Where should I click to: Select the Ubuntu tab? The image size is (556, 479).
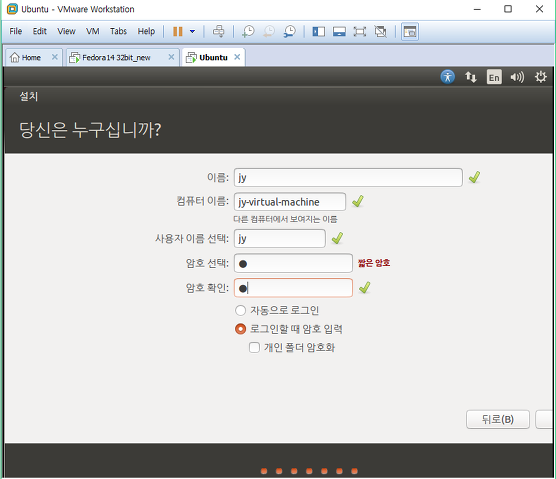213,57
